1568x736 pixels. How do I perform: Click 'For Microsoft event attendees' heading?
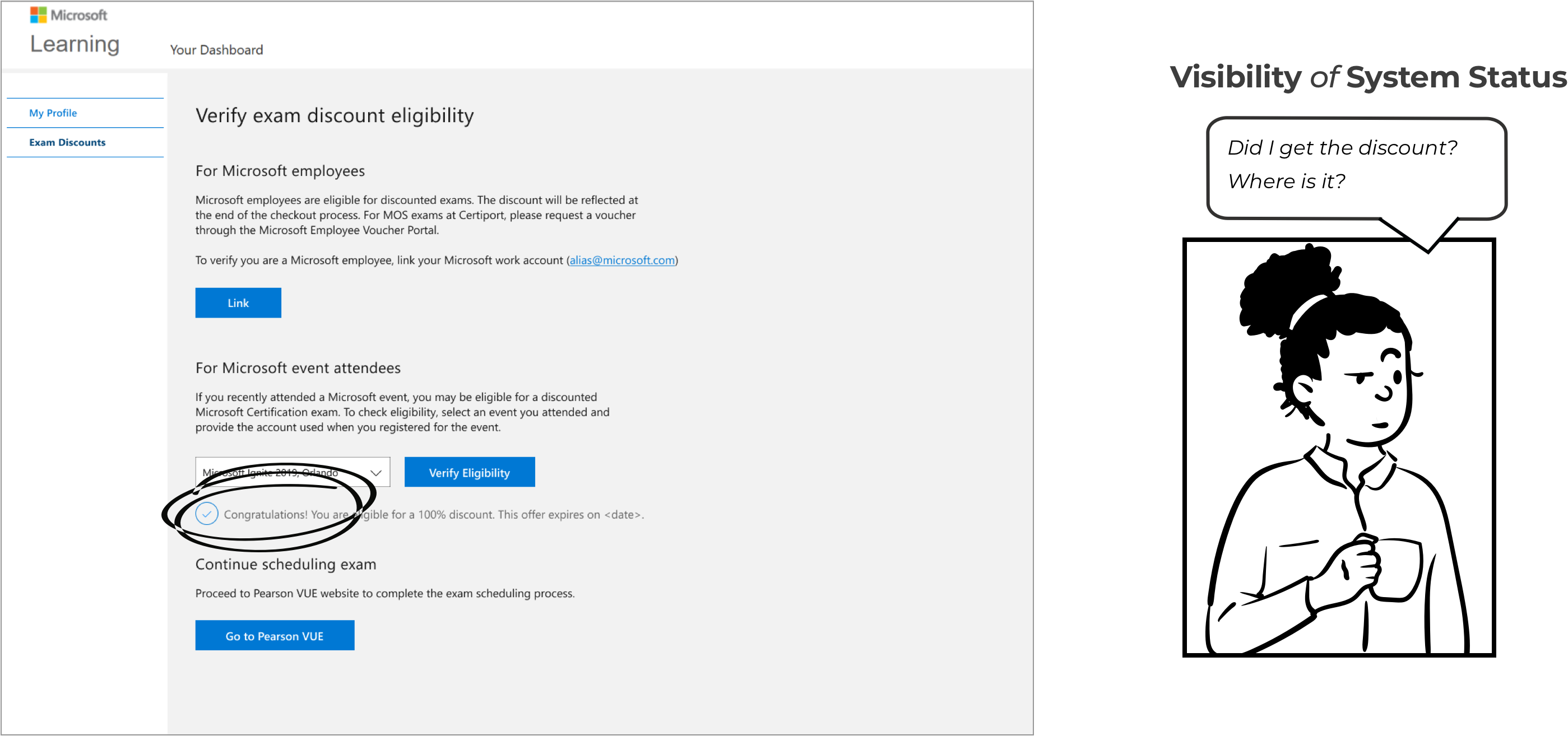point(298,368)
